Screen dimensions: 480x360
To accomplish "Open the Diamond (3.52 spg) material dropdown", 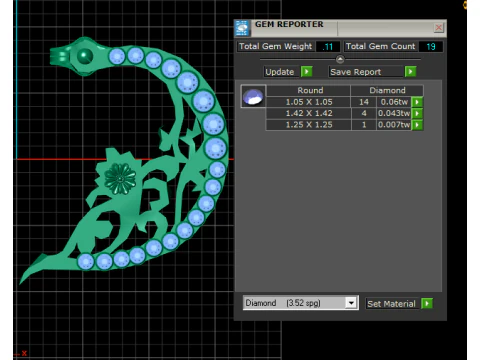I will (x=351, y=303).
